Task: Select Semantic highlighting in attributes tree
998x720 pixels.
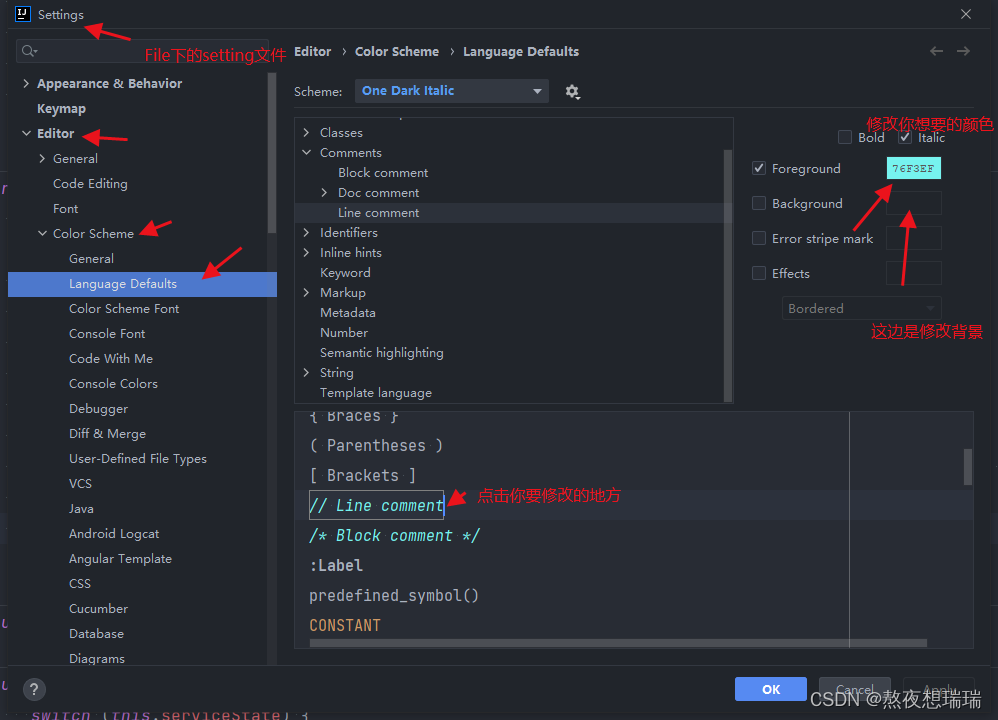Action: tap(381, 353)
